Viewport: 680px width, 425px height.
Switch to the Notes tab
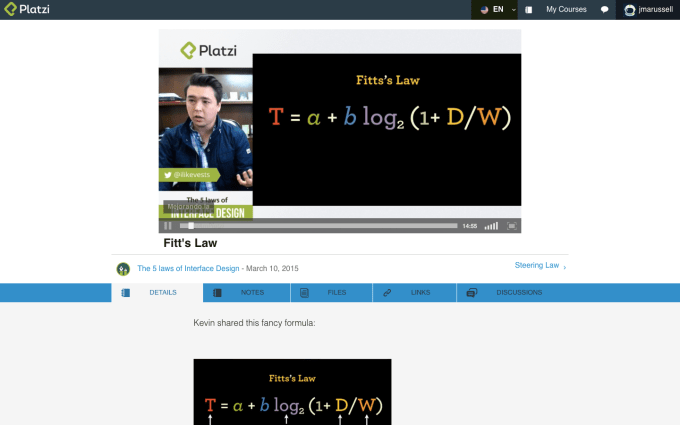246,292
